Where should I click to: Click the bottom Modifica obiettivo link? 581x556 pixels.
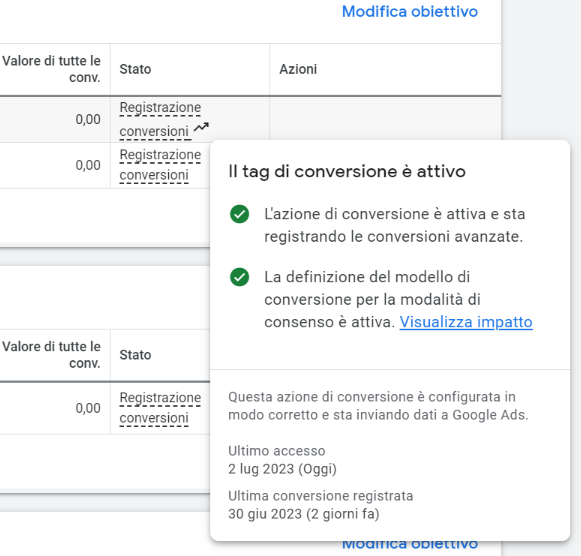pyautogui.click(x=410, y=545)
